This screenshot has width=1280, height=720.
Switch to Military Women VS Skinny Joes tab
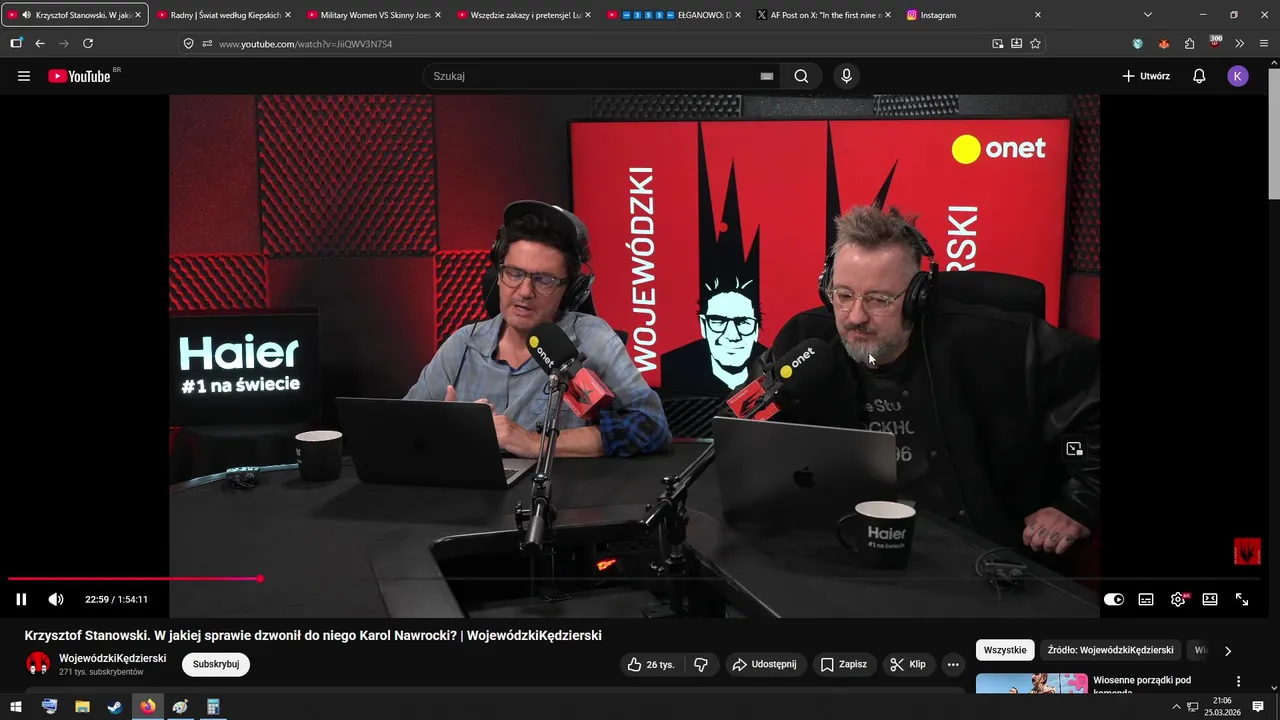click(x=375, y=15)
